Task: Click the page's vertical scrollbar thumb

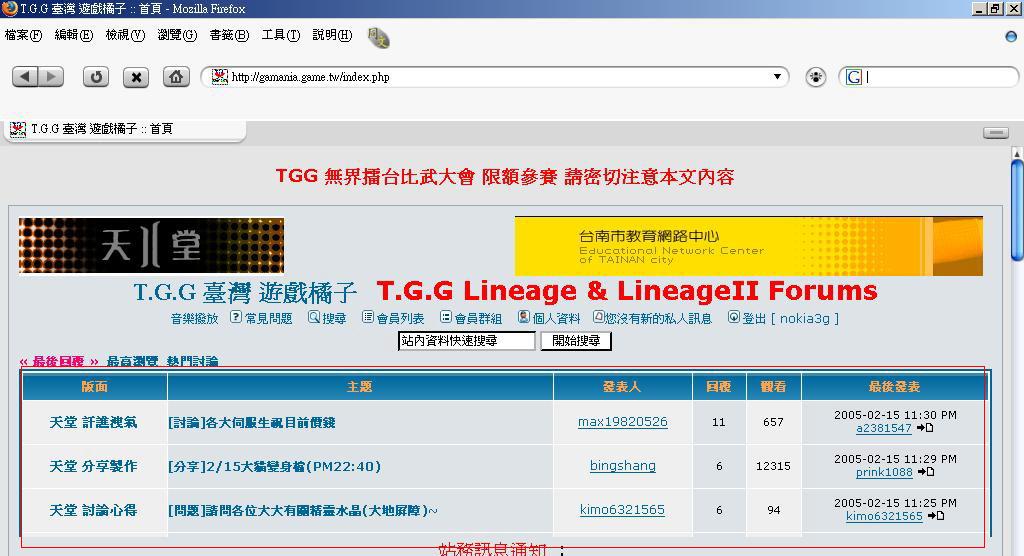Action: coord(1017,210)
